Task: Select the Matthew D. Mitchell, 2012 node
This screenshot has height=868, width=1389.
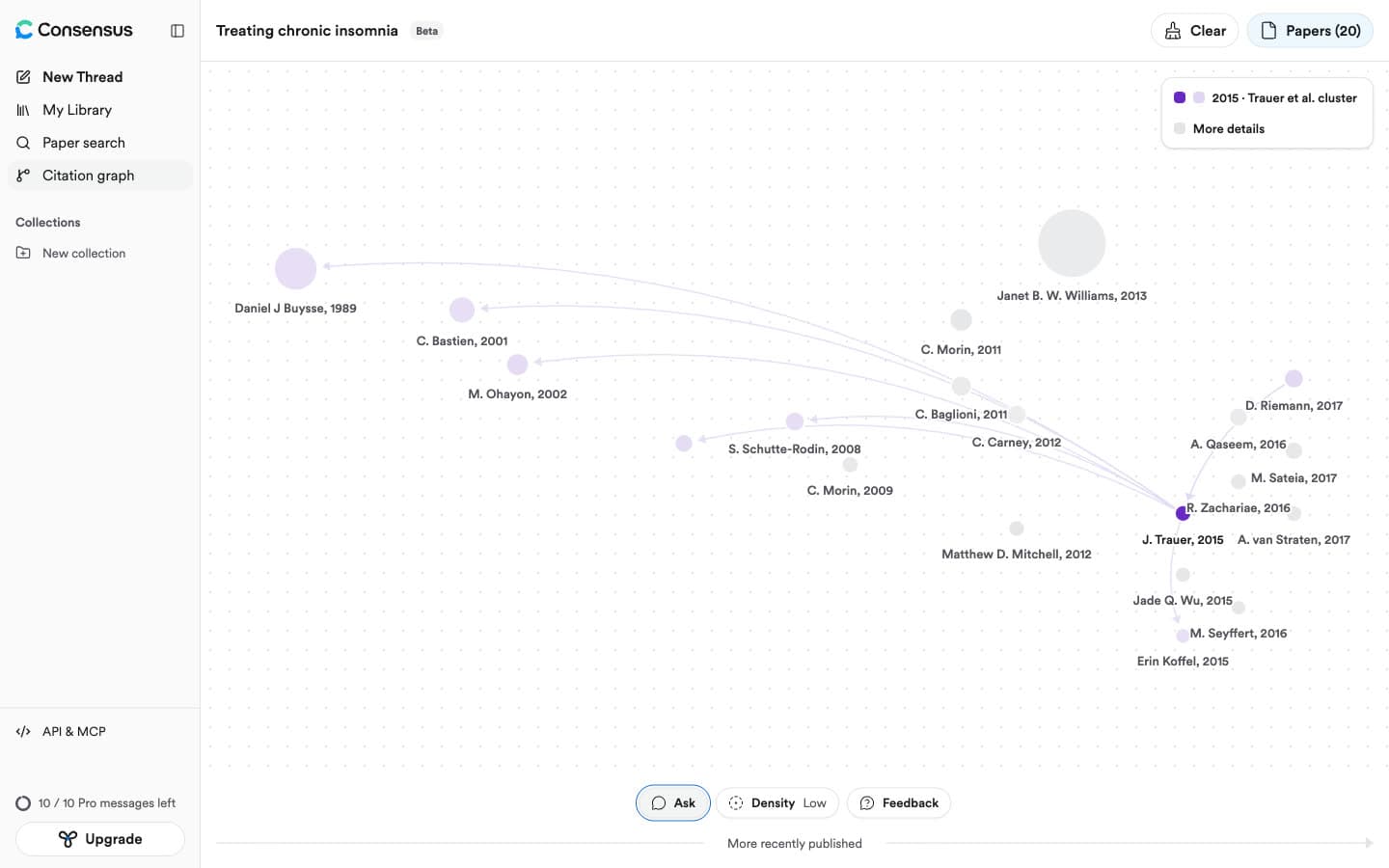Action: [x=1017, y=529]
